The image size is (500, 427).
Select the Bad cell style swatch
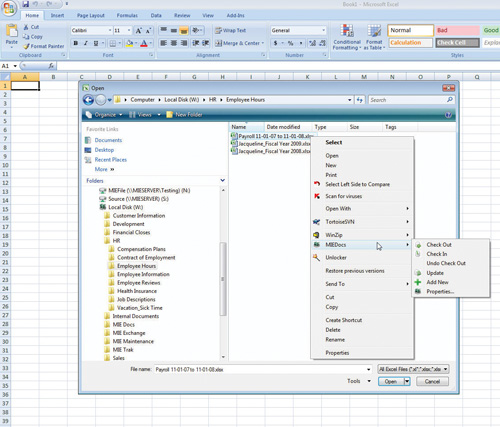[457, 30]
